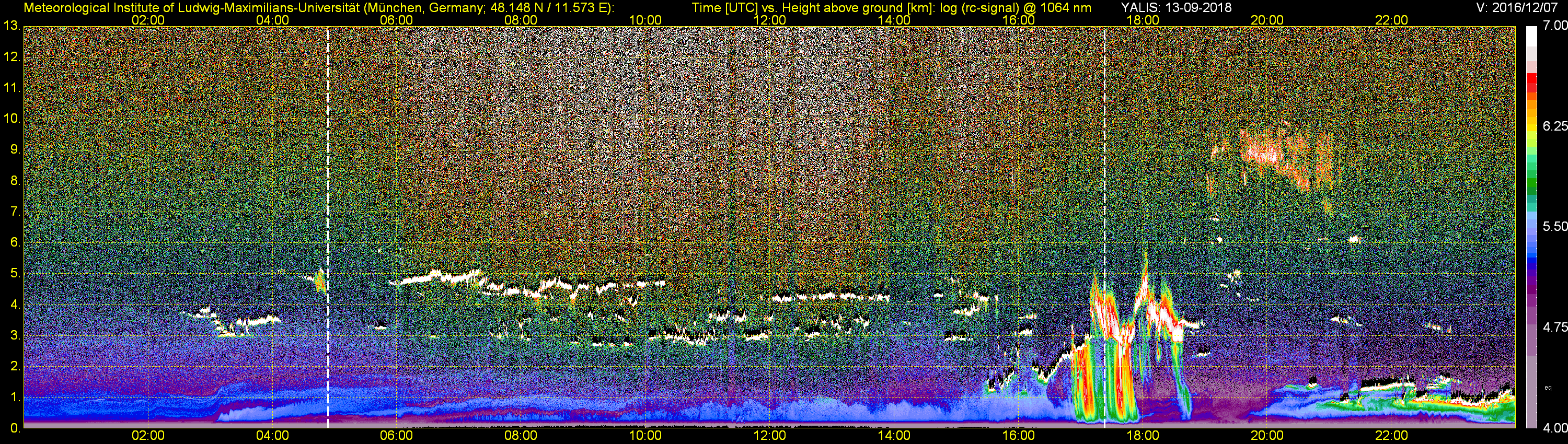Click the 16:00 label on the top time axis
Viewport: 1568px width, 444px height.
pos(1018,20)
